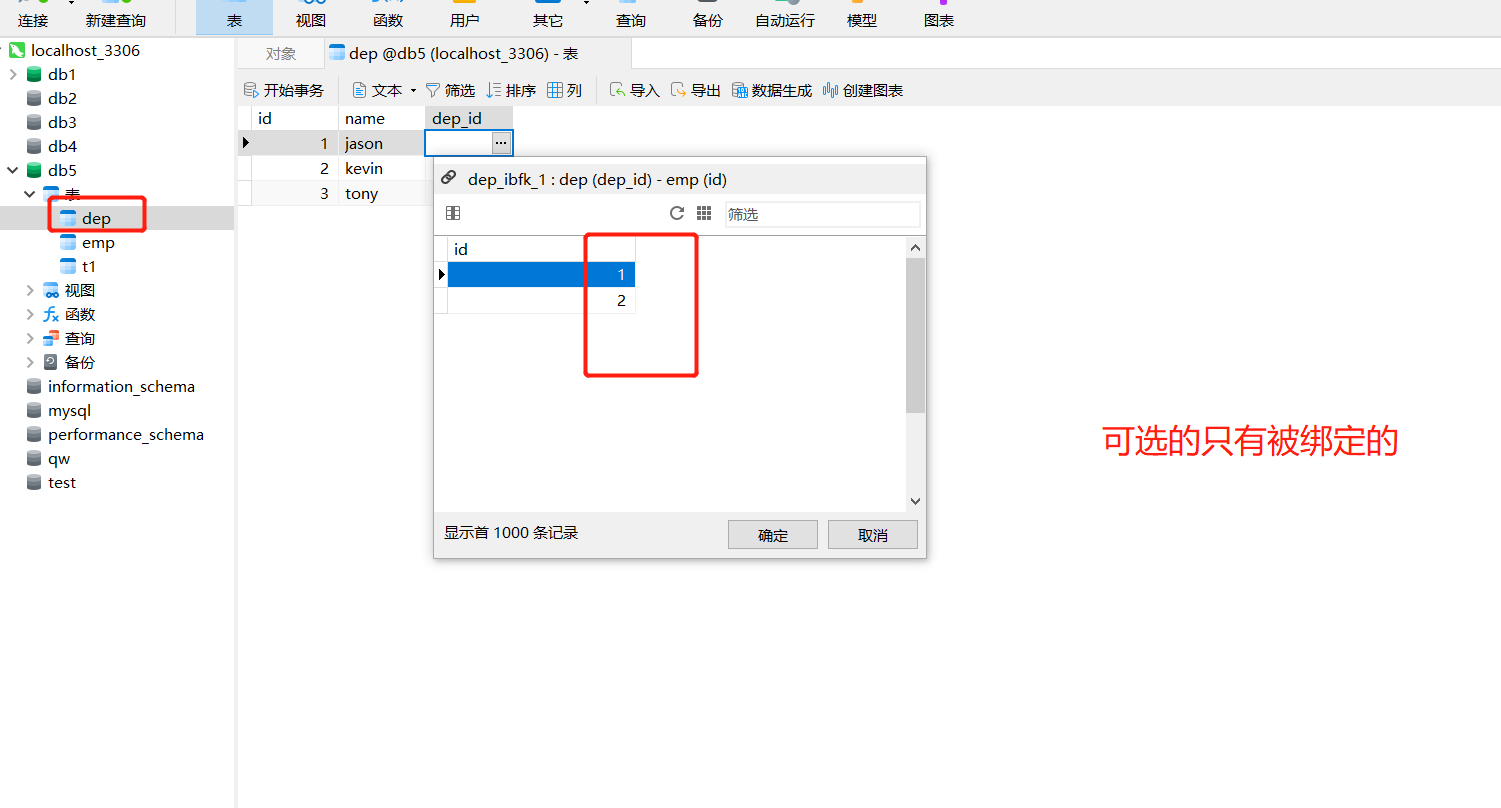This screenshot has width=1501, height=808.
Task: Expand the db1 database node arrow
Action: [12, 74]
